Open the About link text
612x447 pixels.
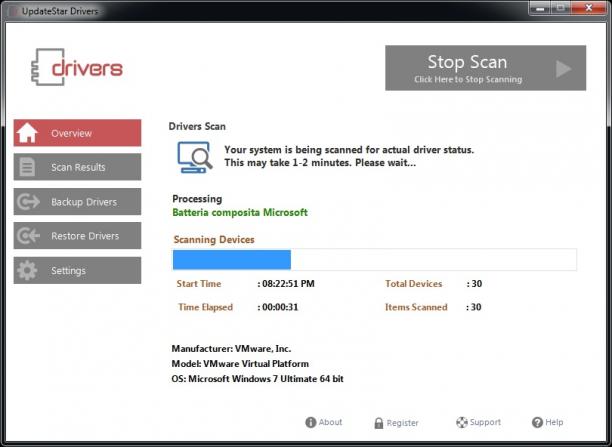[330, 422]
